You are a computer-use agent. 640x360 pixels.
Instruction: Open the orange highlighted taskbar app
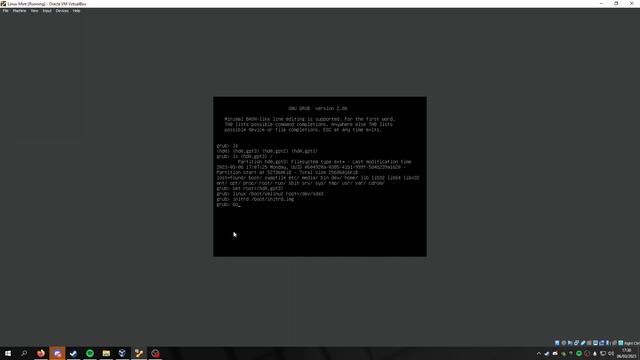click(57, 353)
